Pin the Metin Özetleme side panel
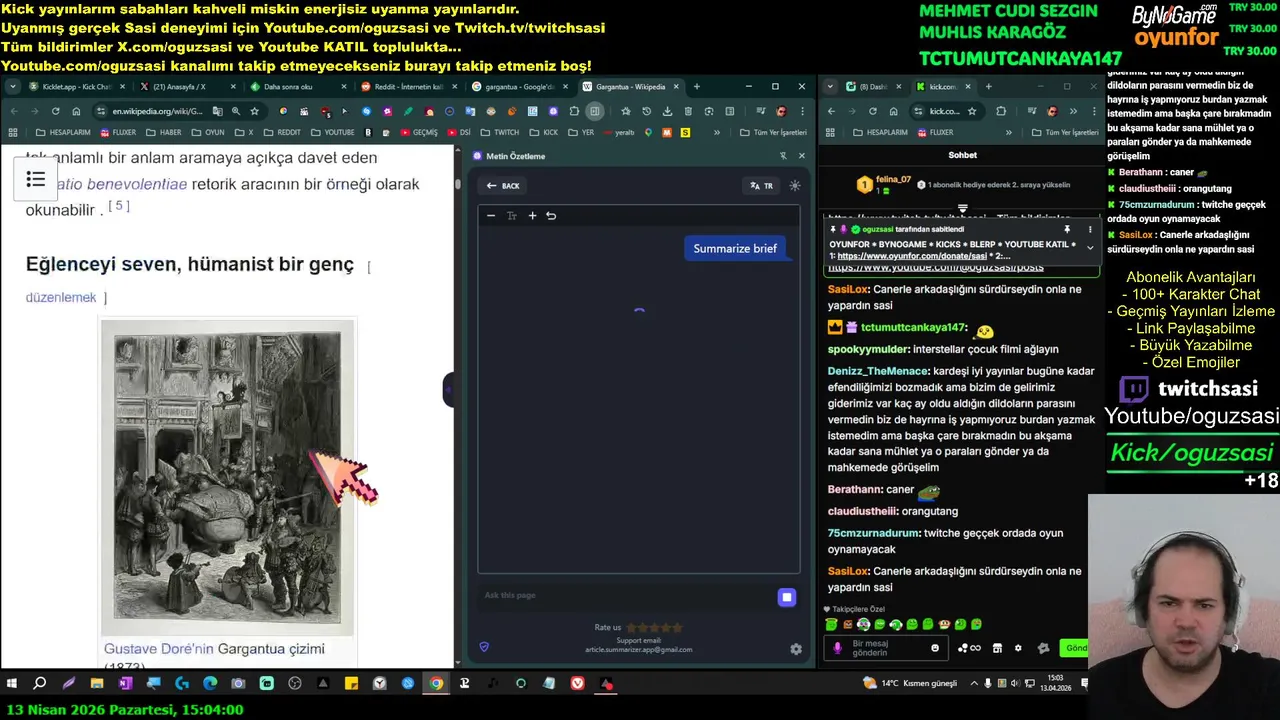1280x720 pixels. (783, 156)
